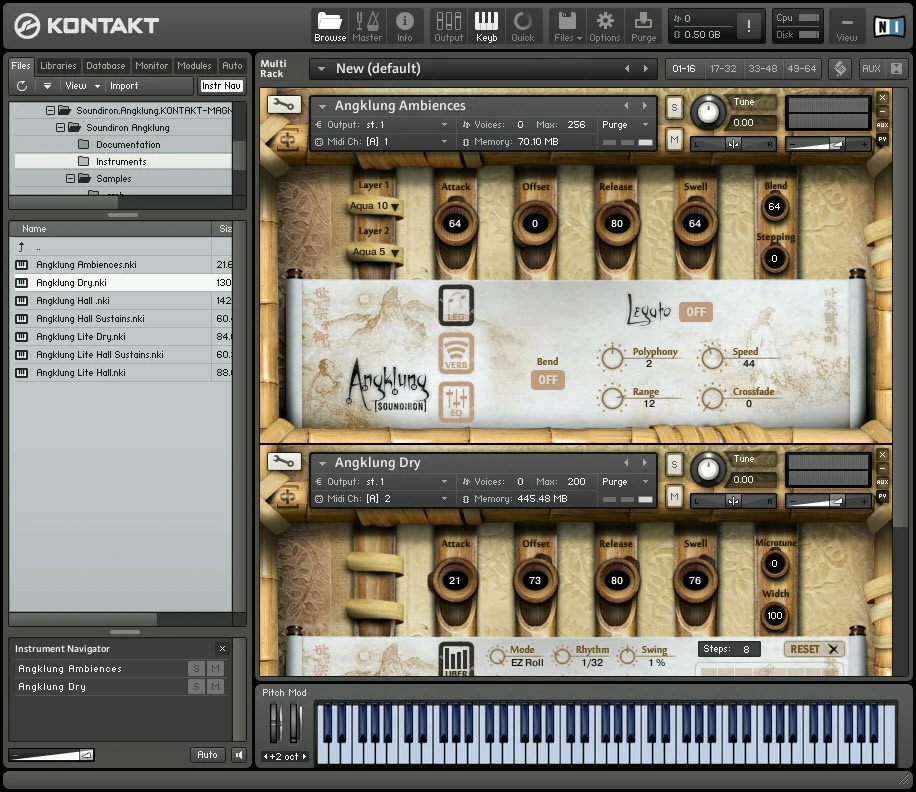
Task: Show the Info pane icon
Action: pyautogui.click(x=404, y=27)
